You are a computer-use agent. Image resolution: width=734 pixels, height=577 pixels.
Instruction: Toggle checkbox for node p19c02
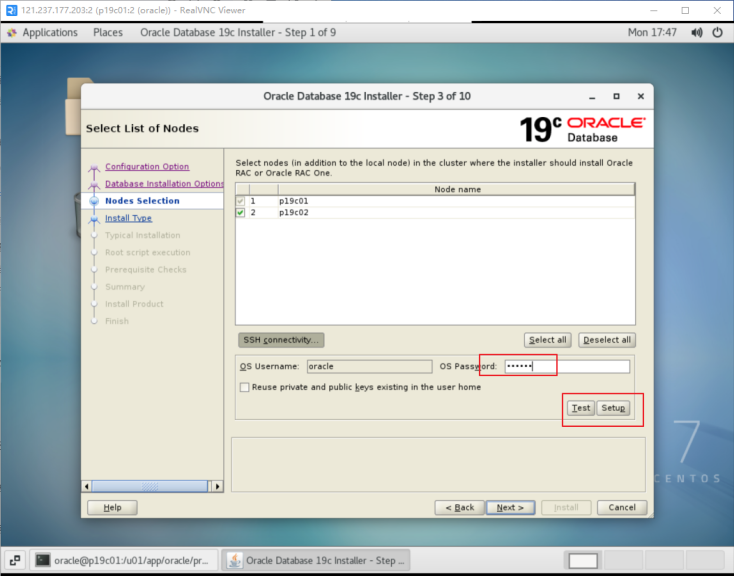[x=240, y=212]
